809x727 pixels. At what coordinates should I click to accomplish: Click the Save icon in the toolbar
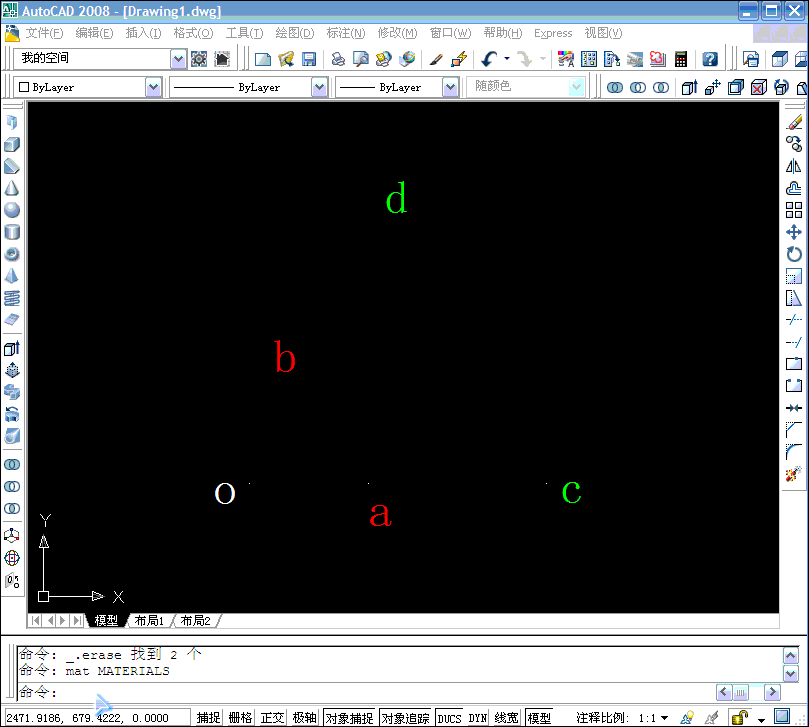click(309, 59)
